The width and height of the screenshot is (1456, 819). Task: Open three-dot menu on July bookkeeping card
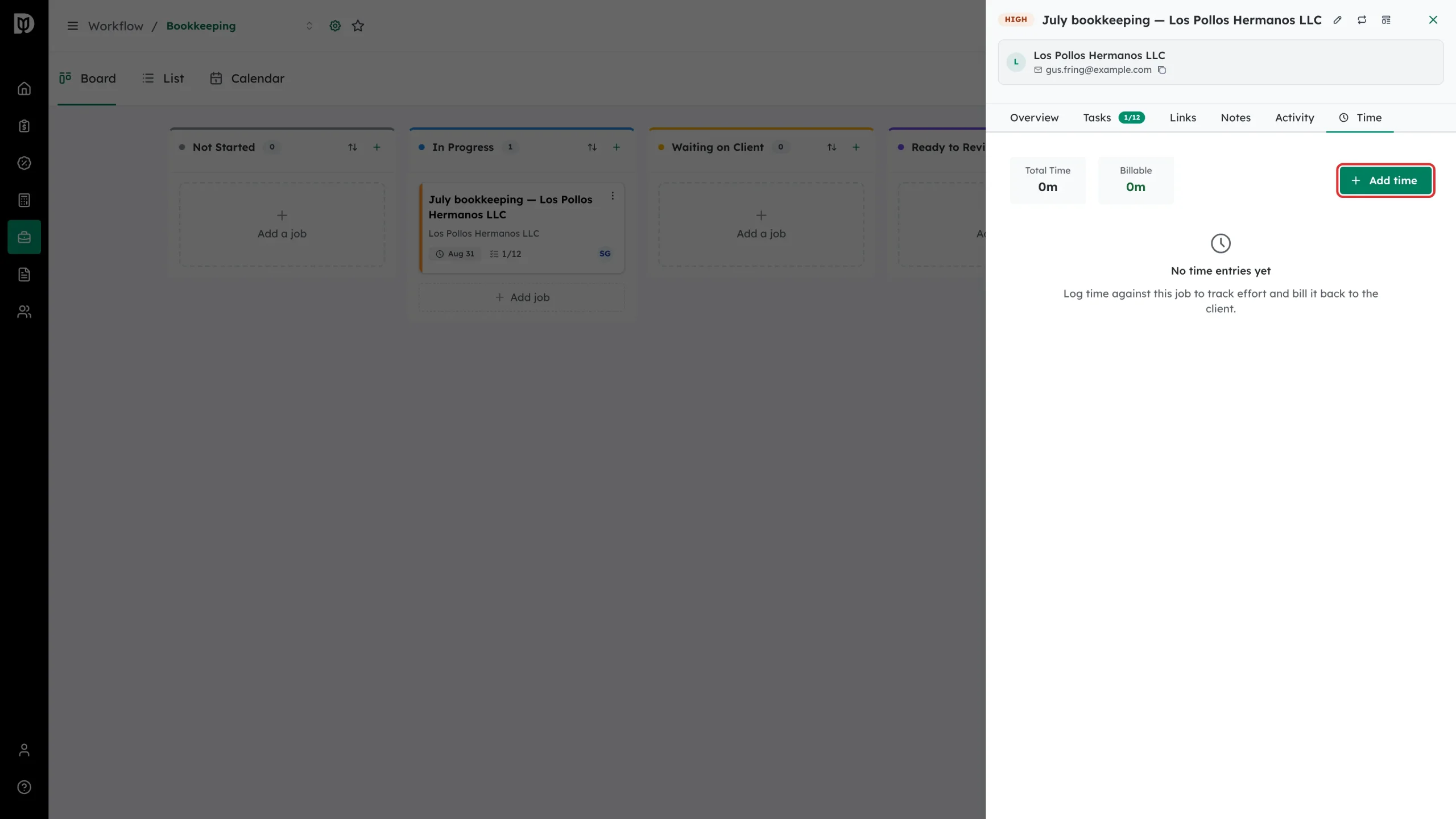[613, 196]
